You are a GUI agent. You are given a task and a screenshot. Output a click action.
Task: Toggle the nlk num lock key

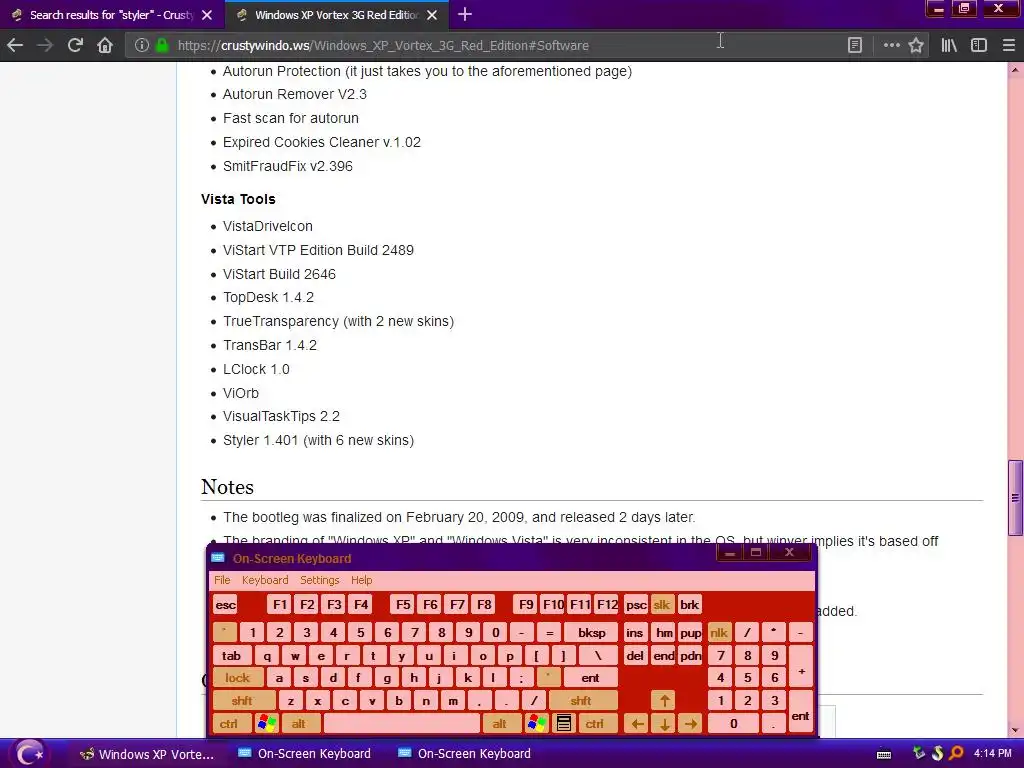pos(719,632)
